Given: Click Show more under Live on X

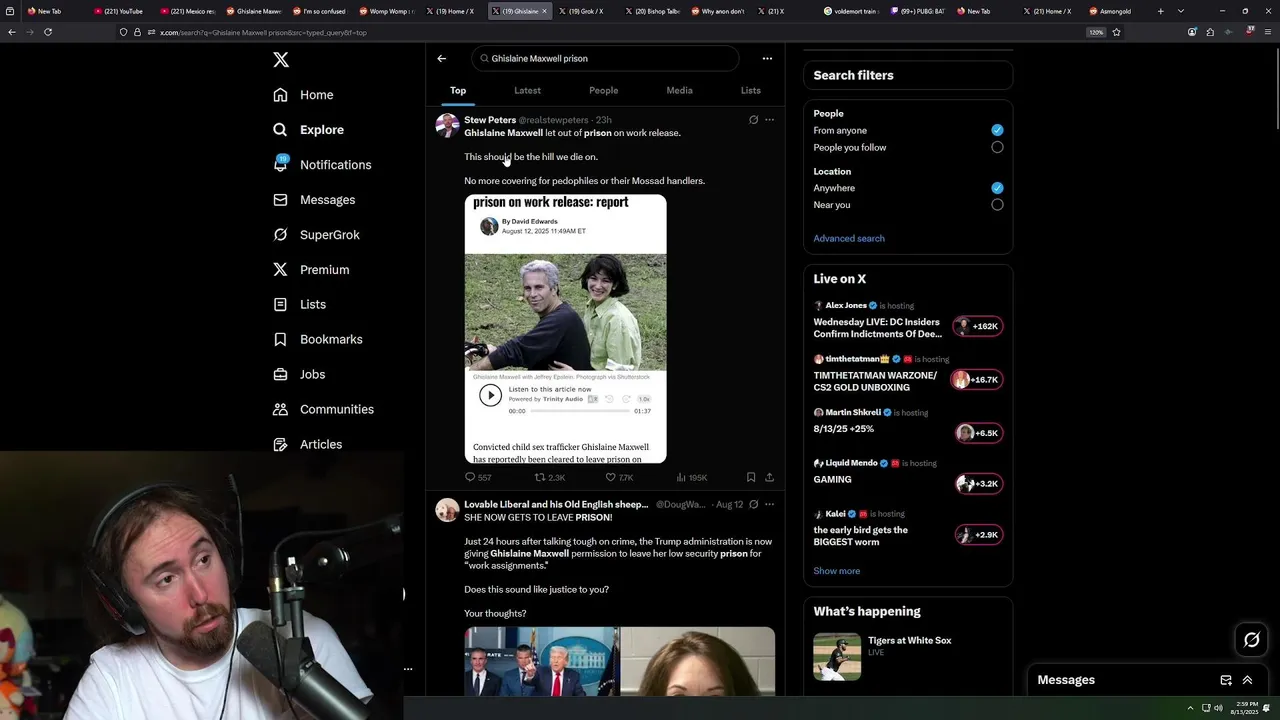Looking at the screenshot, I should point(836,571).
